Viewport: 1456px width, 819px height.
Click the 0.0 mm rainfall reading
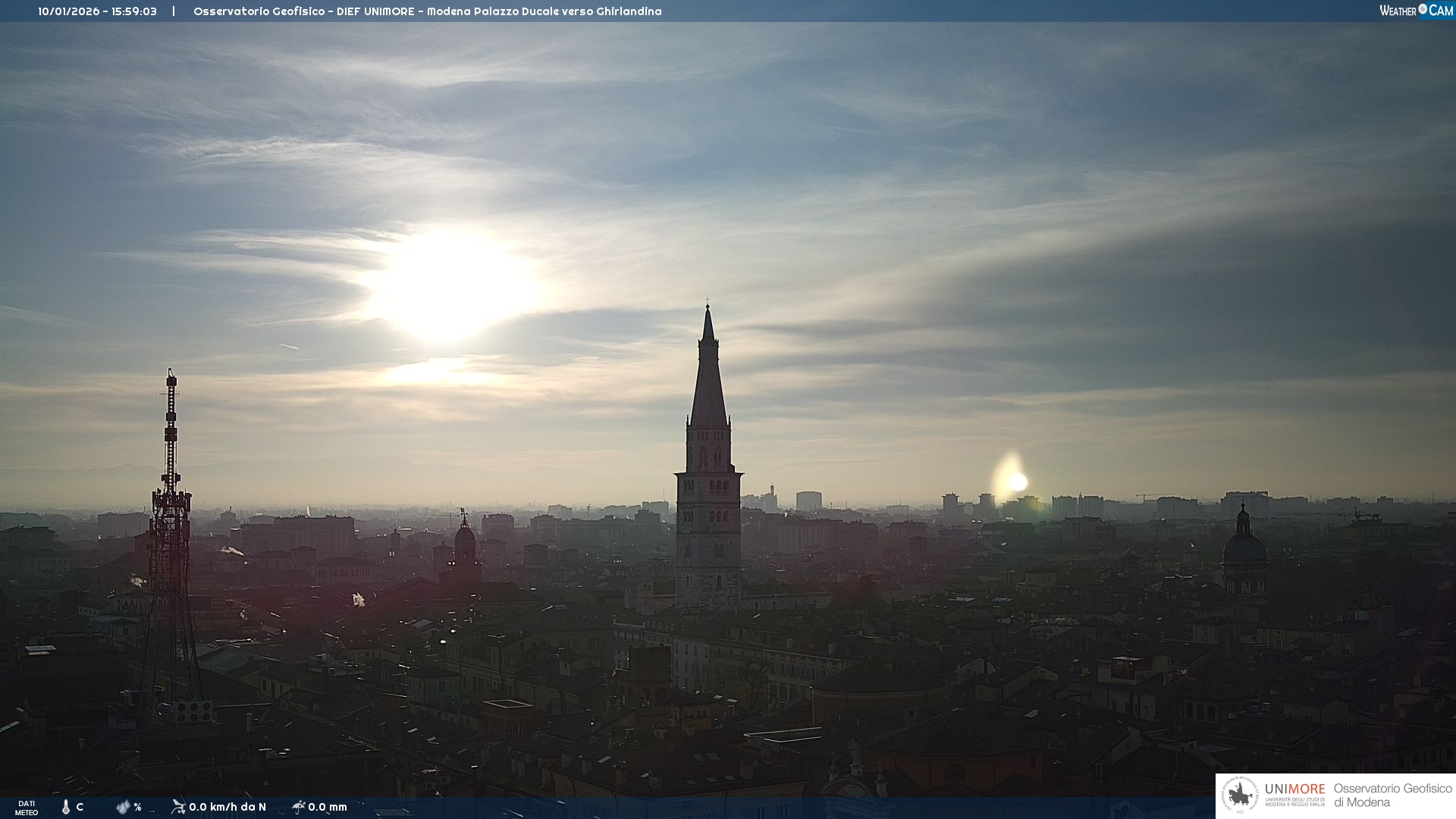pyautogui.click(x=328, y=807)
